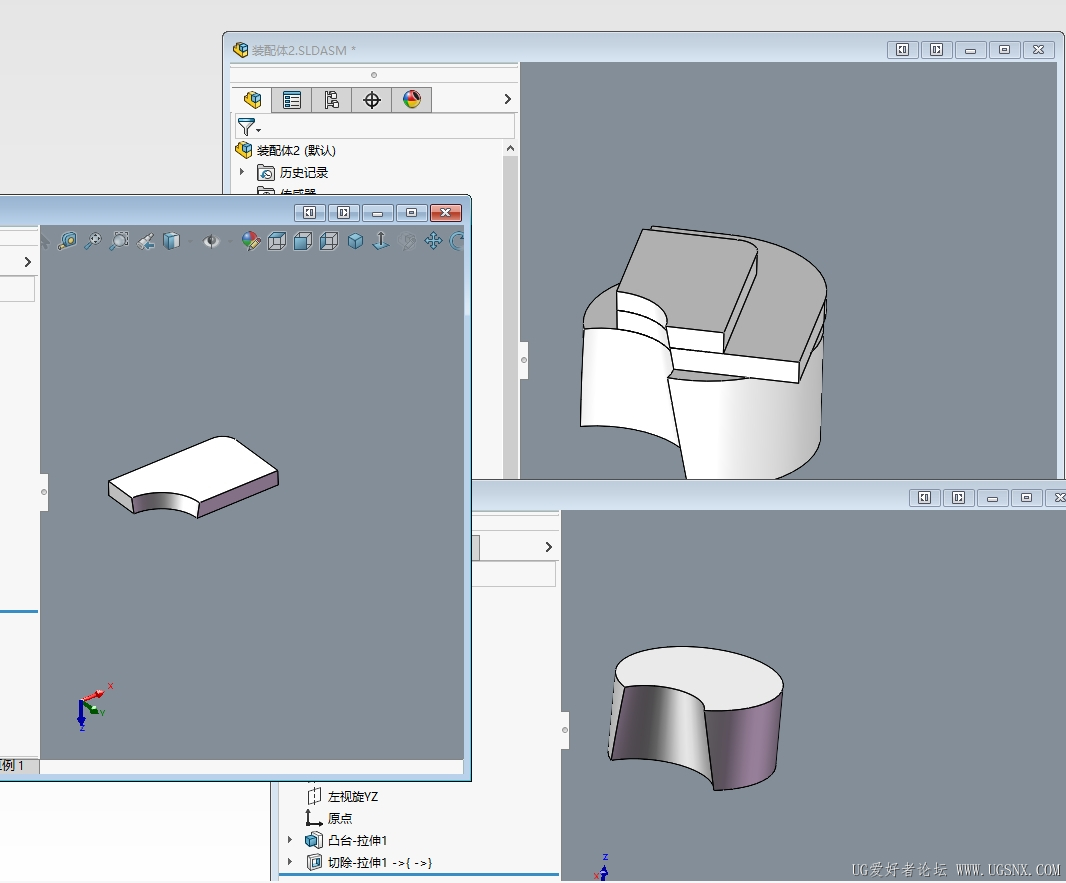The height and width of the screenshot is (883, 1066).
Task: Expand the 凸台-拉伸1 feature
Action: point(291,840)
